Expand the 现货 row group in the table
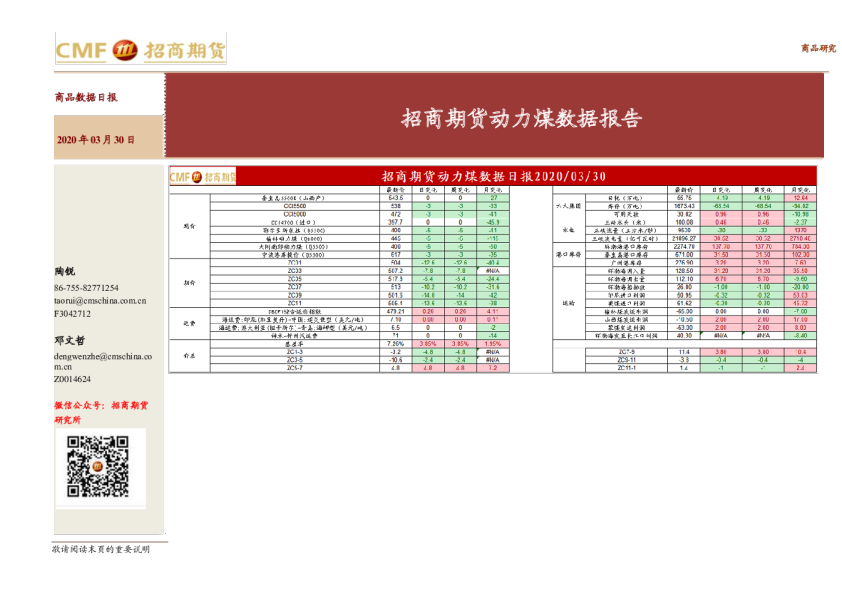Viewport: 842px width, 595px height. click(188, 228)
